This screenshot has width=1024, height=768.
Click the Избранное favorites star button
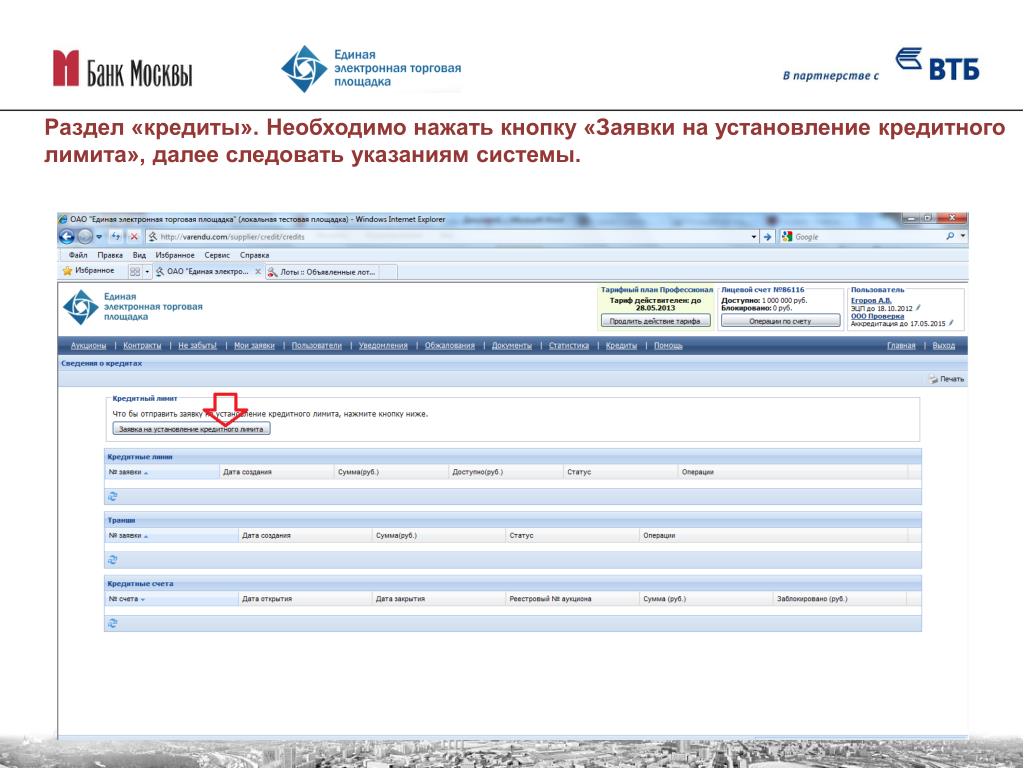point(88,270)
